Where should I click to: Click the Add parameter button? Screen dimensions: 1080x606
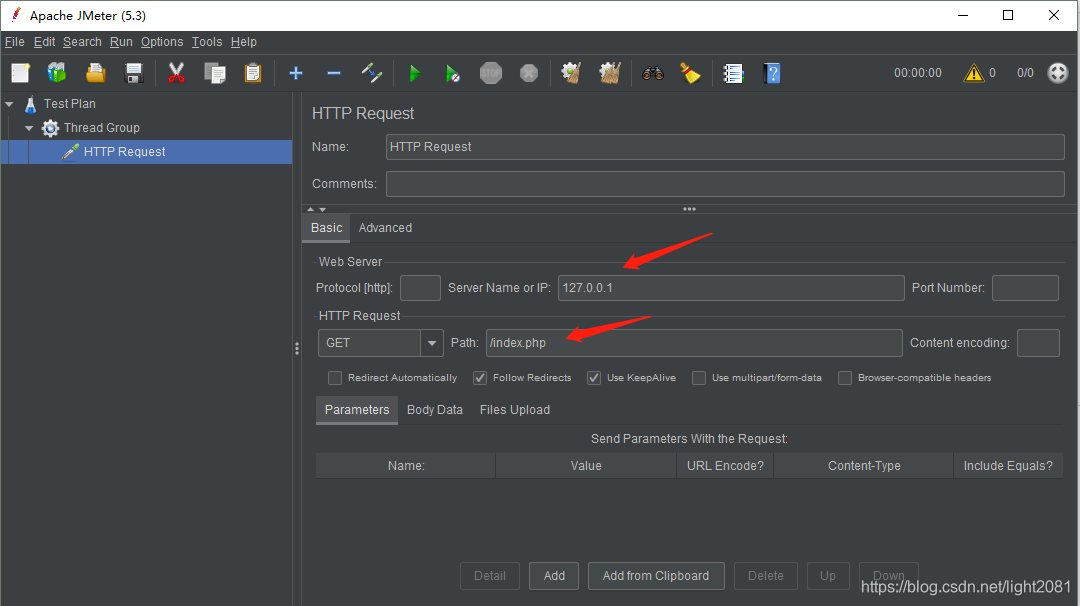pos(554,576)
